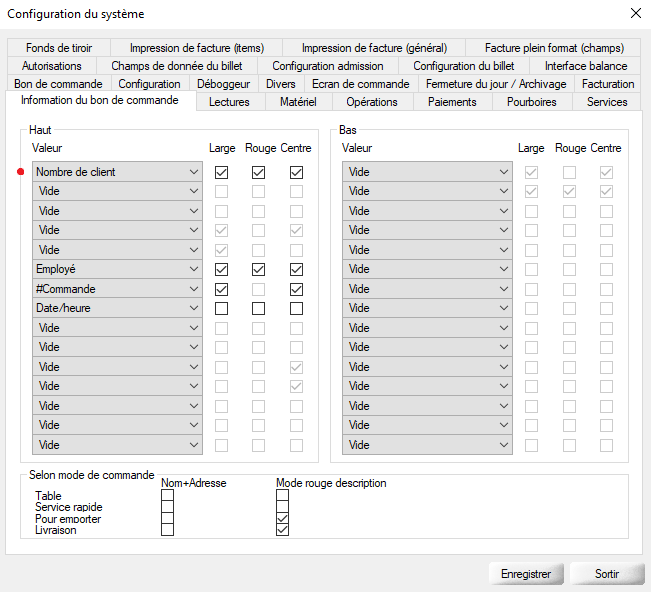The image size is (651, 592).
Task: Open the Configuration tab
Action: coord(149,84)
